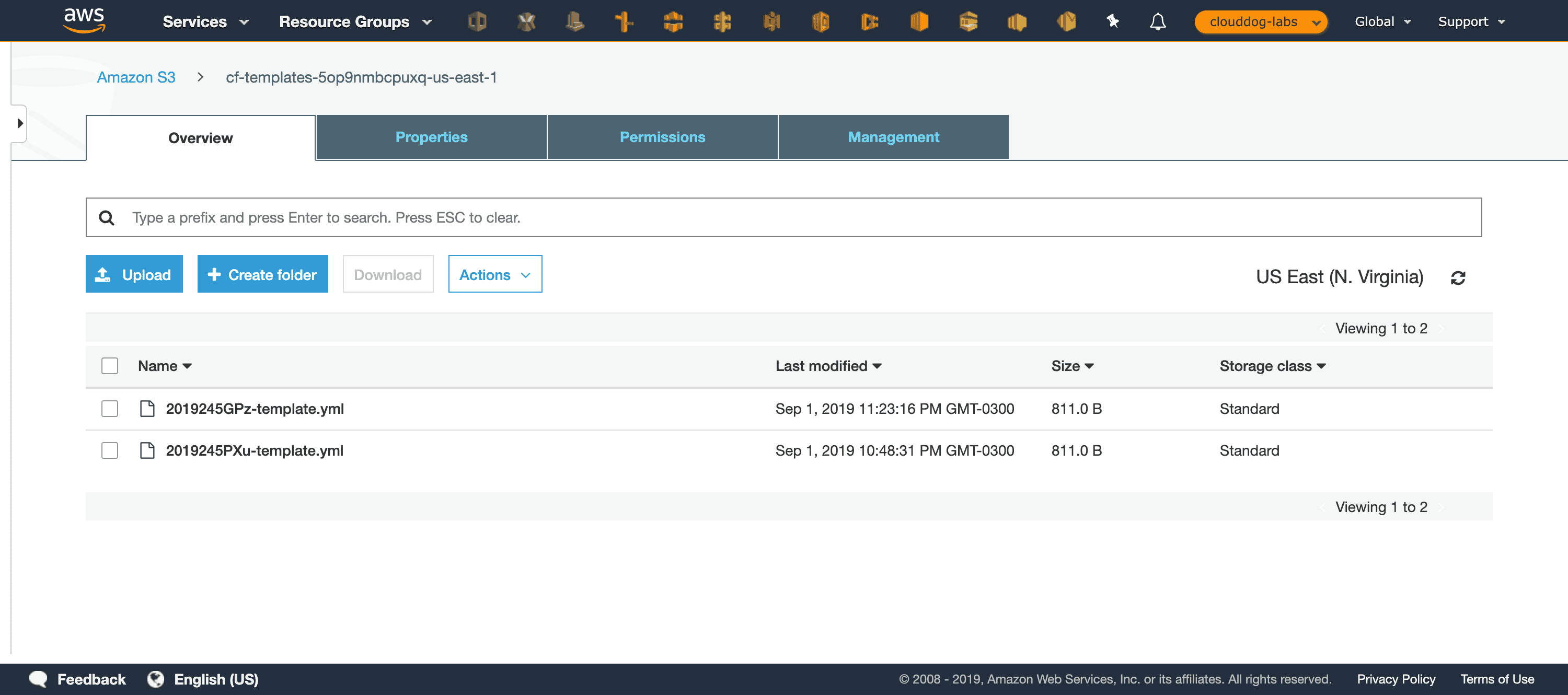Check the box for 2019245GPz-template.yml
This screenshot has height=695, width=1568.
[x=110, y=408]
